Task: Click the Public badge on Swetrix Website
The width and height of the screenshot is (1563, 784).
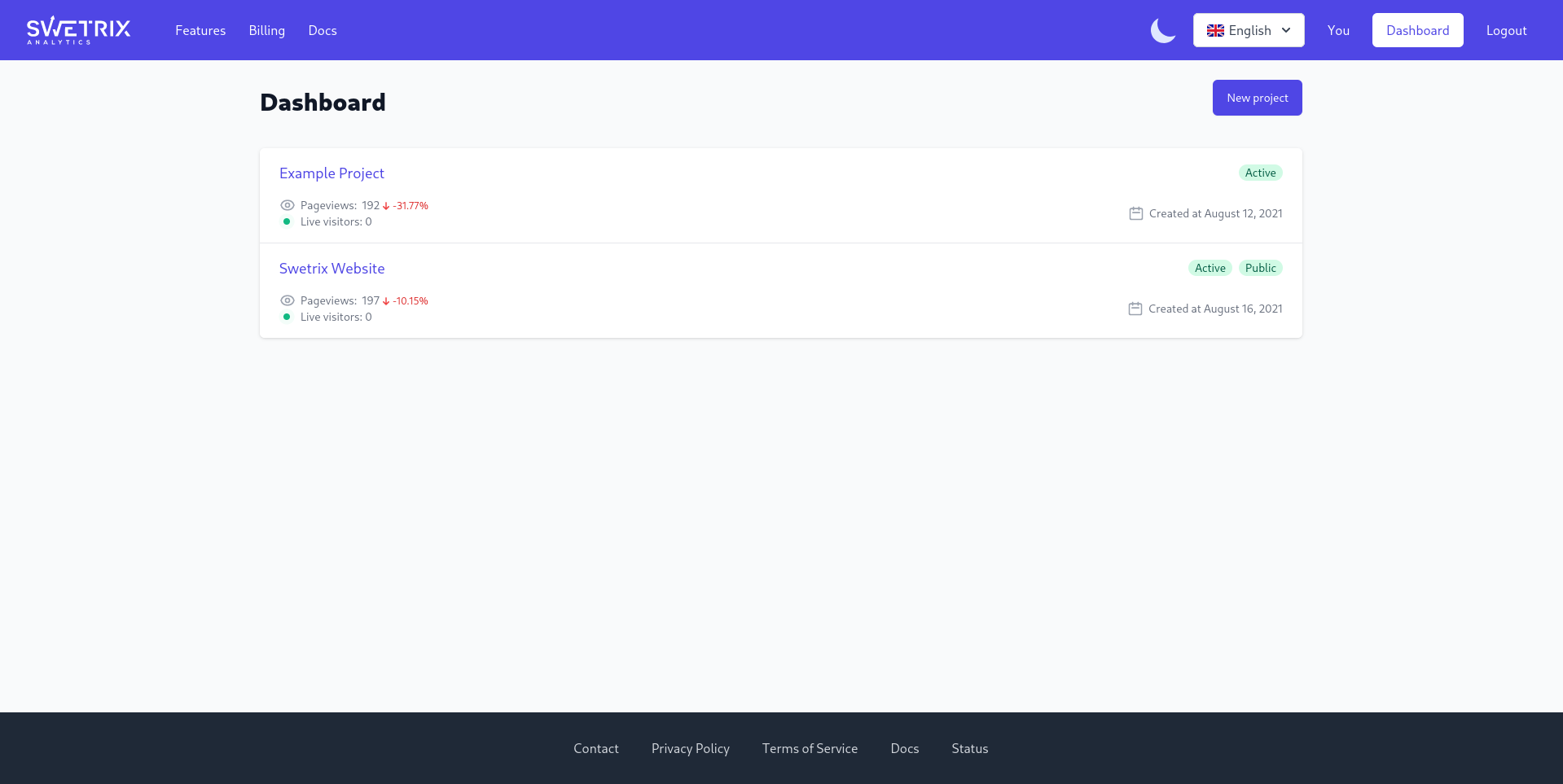Action: tap(1260, 268)
